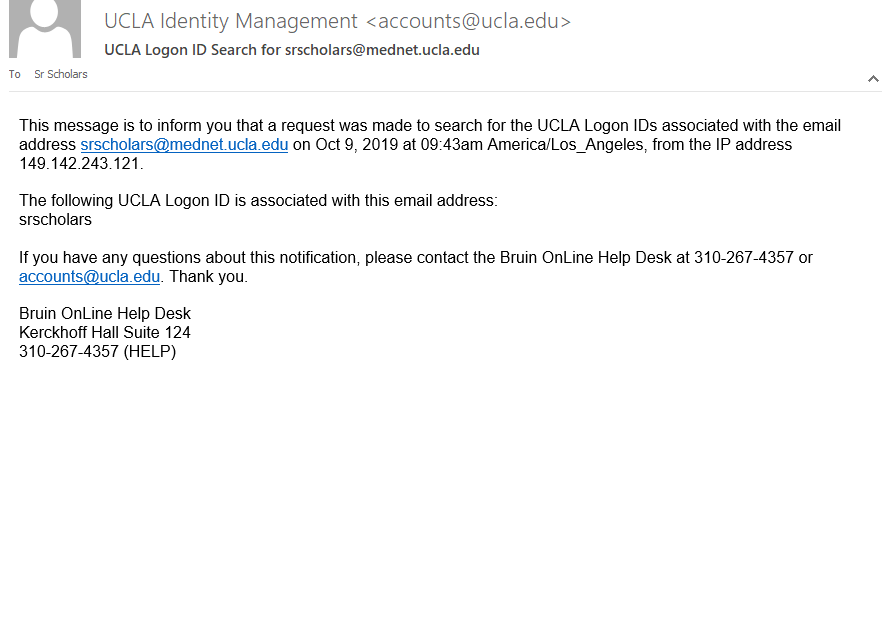Click the email subject line text

292,50
